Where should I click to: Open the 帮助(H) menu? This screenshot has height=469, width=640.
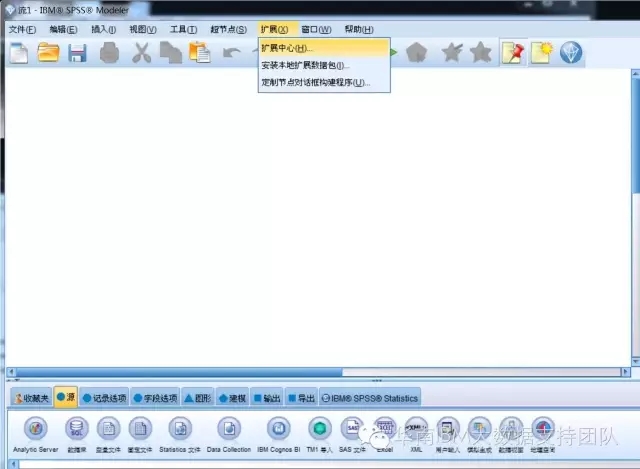click(359, 29)
